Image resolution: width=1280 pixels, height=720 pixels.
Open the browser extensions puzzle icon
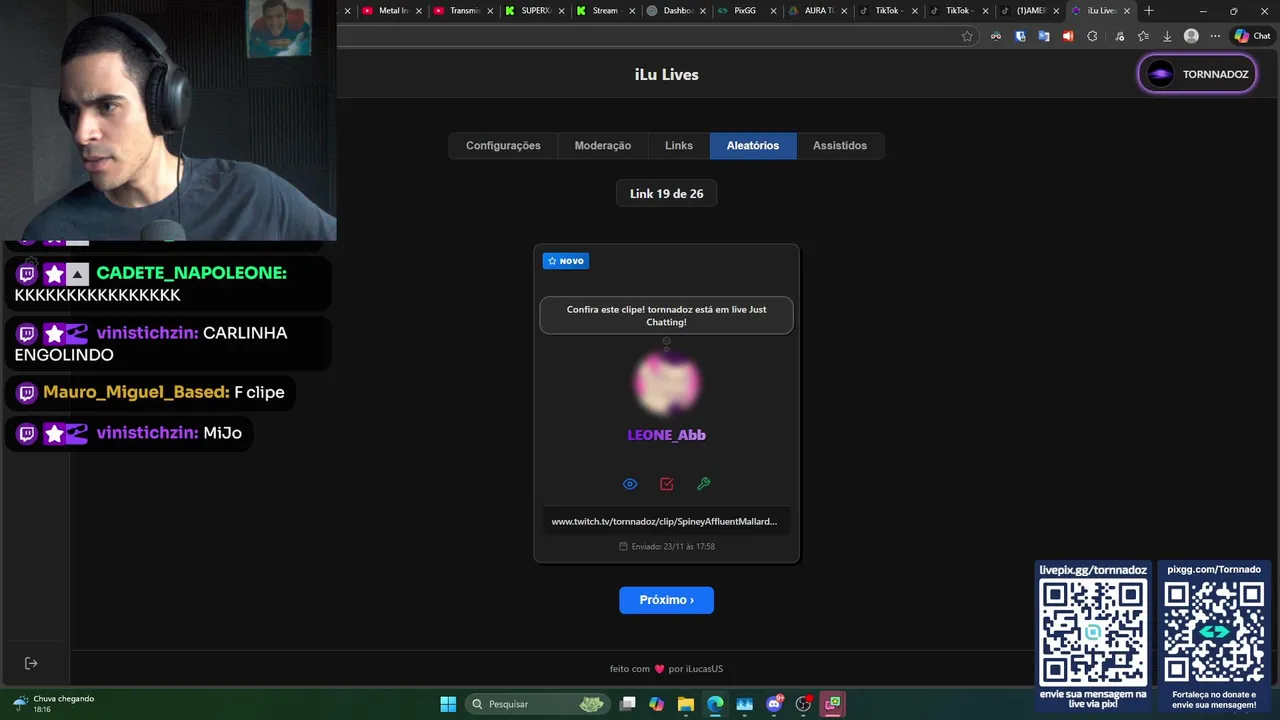[x=1092, y=36]
